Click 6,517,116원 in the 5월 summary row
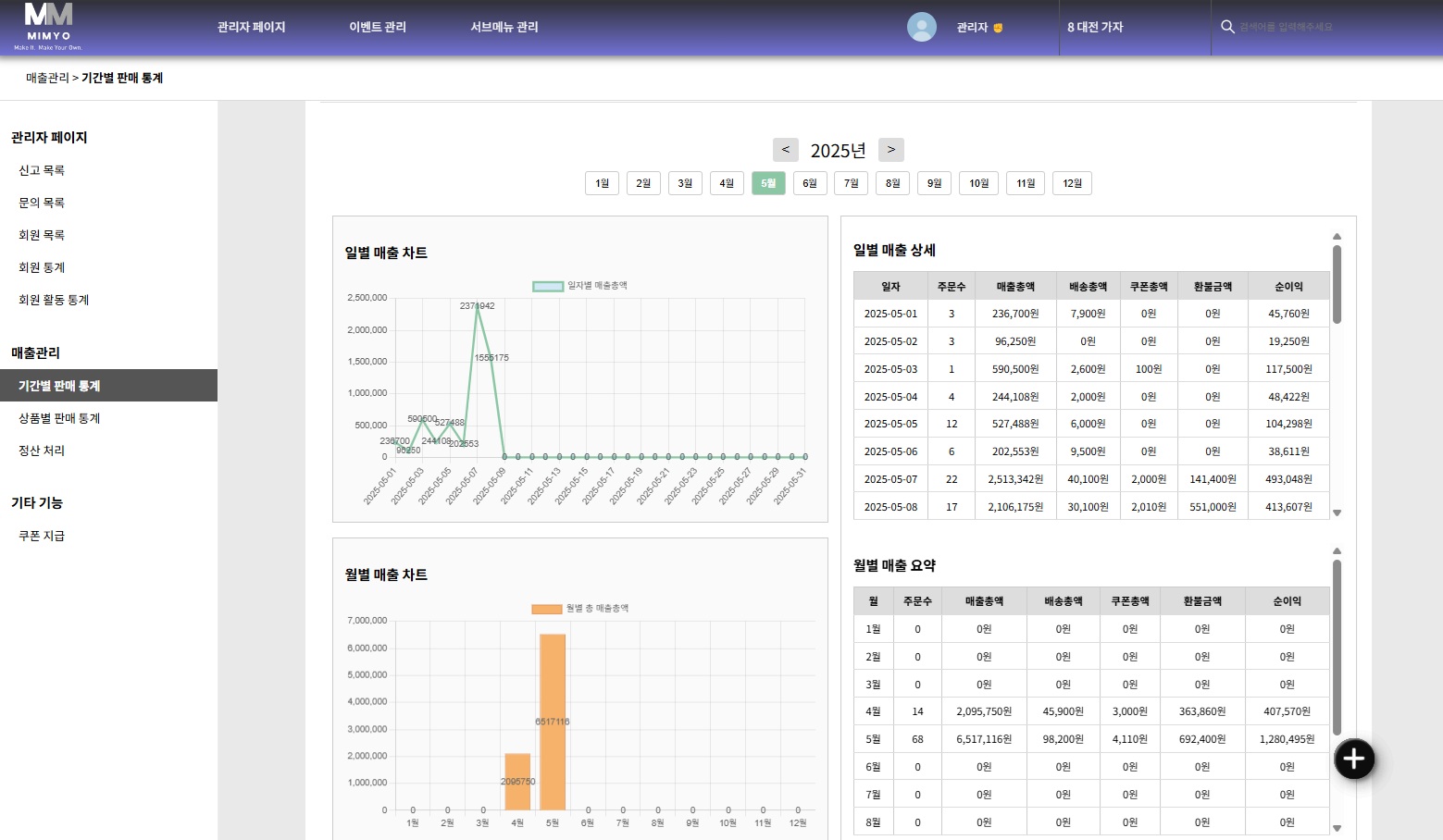The image size is (1443, 840). click(984, 739)
